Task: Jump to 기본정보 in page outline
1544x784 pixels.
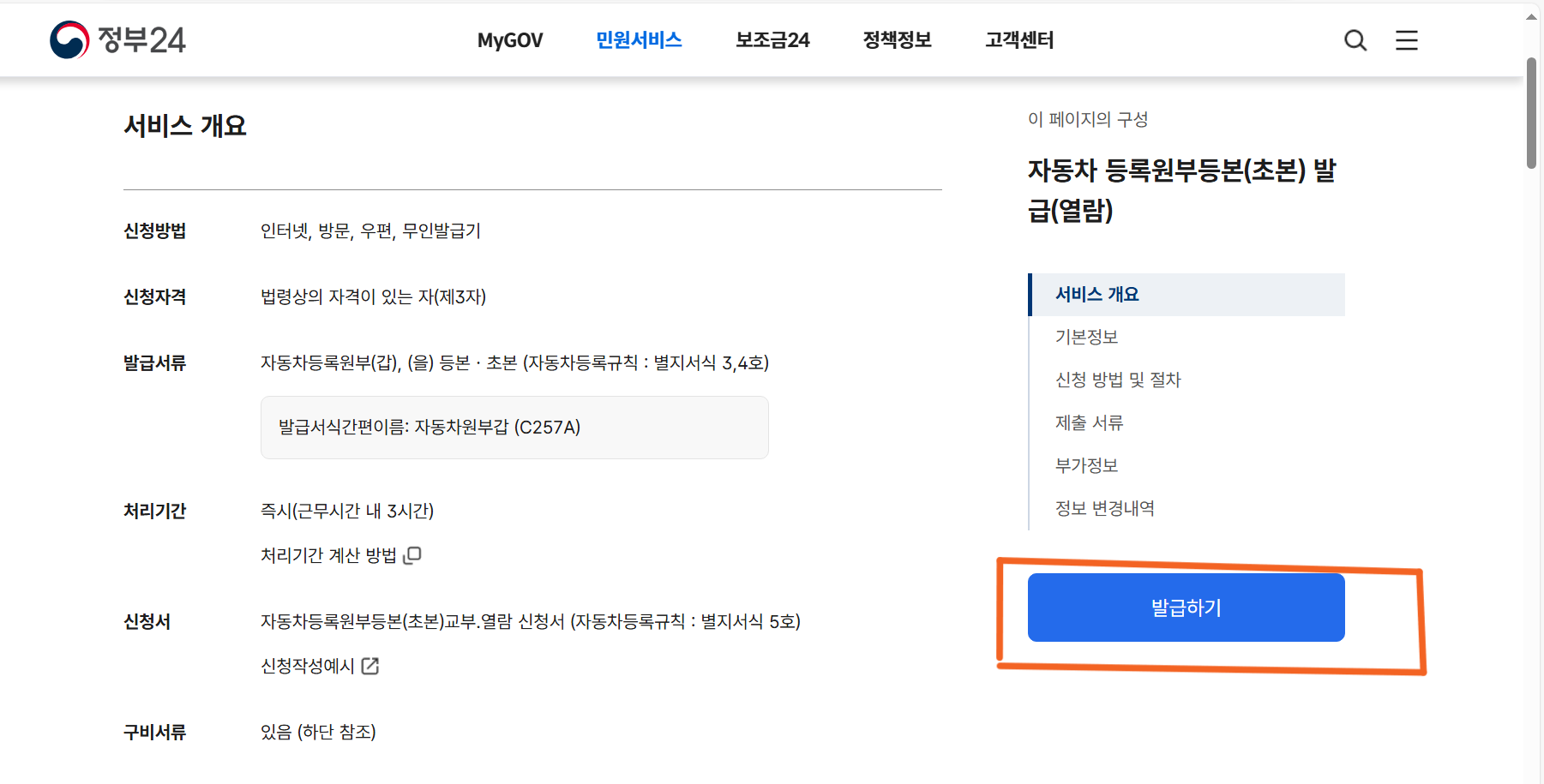Action: (1086, 338)
